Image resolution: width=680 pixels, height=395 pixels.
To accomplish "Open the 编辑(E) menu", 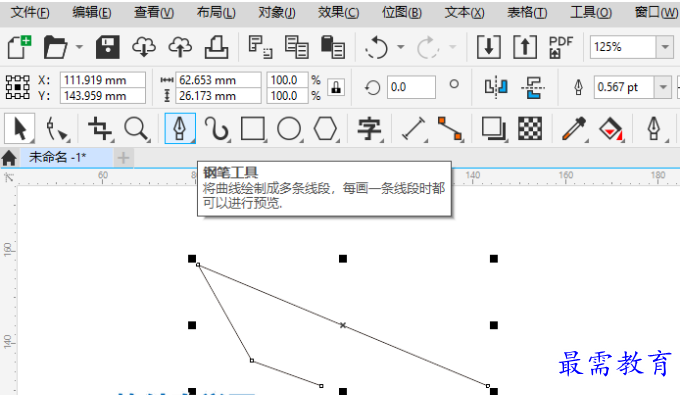I will click(x=92, y=13).
